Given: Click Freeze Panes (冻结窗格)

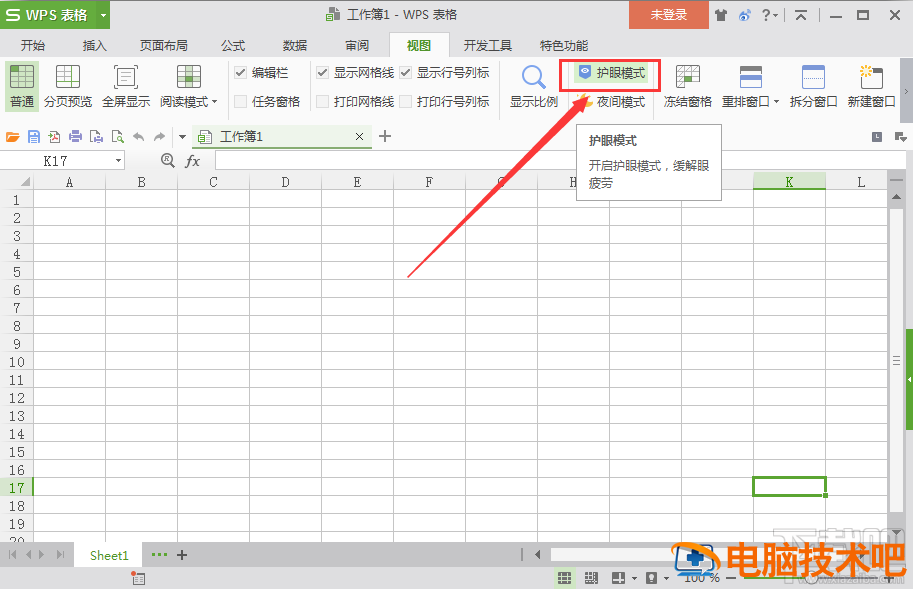Looking at the screenshot, I should [x=688, y=86].
